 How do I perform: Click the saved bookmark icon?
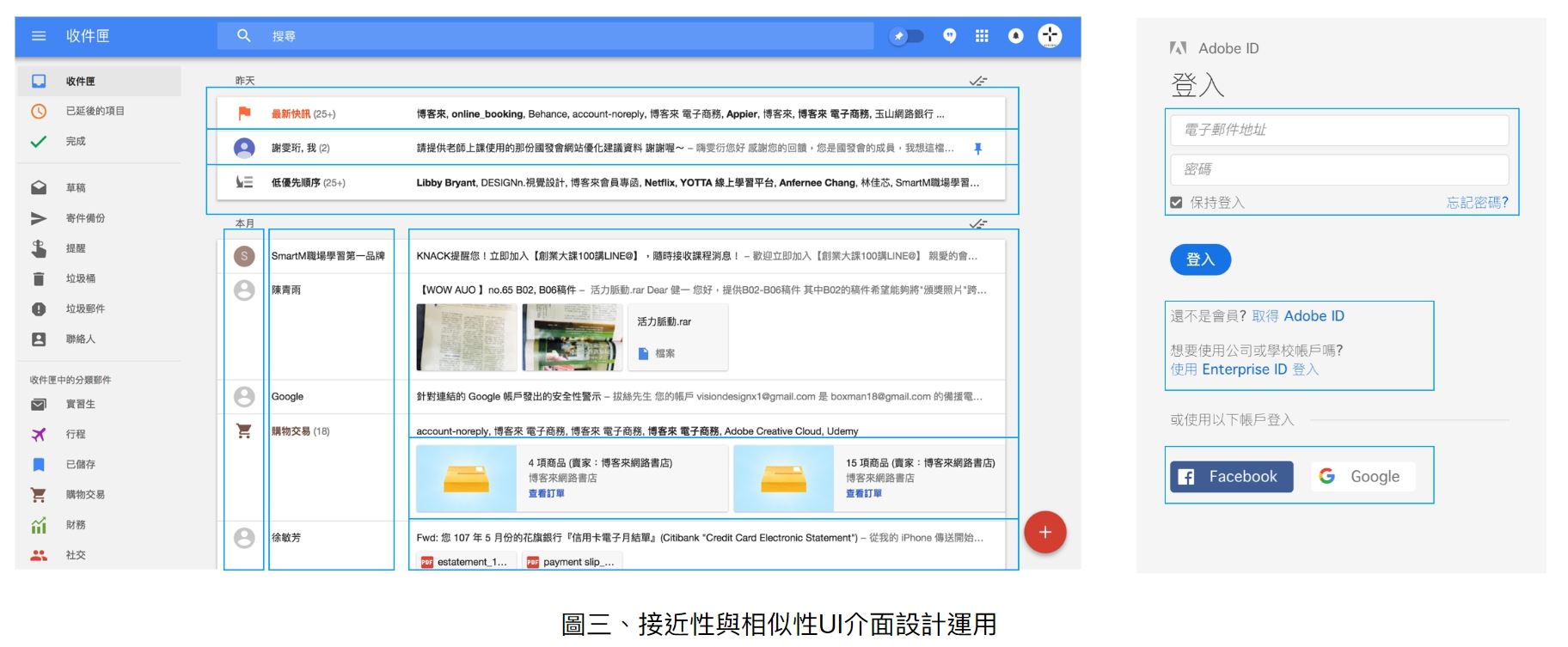pos(39,465)
